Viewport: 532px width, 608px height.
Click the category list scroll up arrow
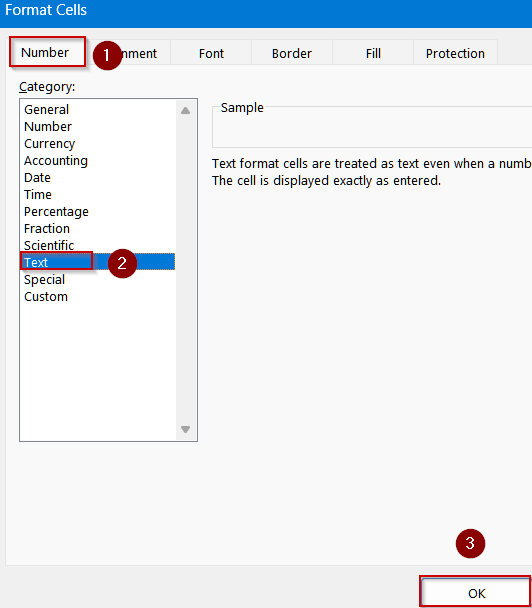click(186, 111)
